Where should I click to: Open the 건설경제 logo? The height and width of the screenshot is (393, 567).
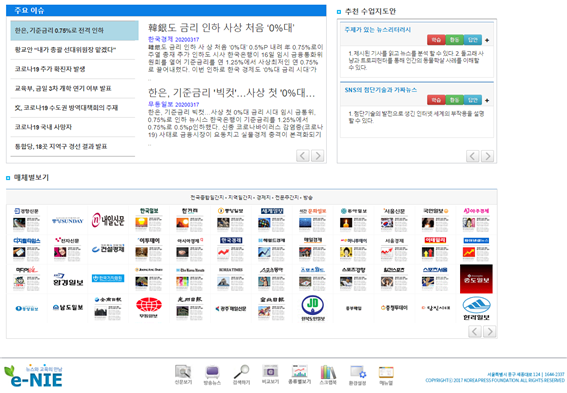[x=108, y=248]
